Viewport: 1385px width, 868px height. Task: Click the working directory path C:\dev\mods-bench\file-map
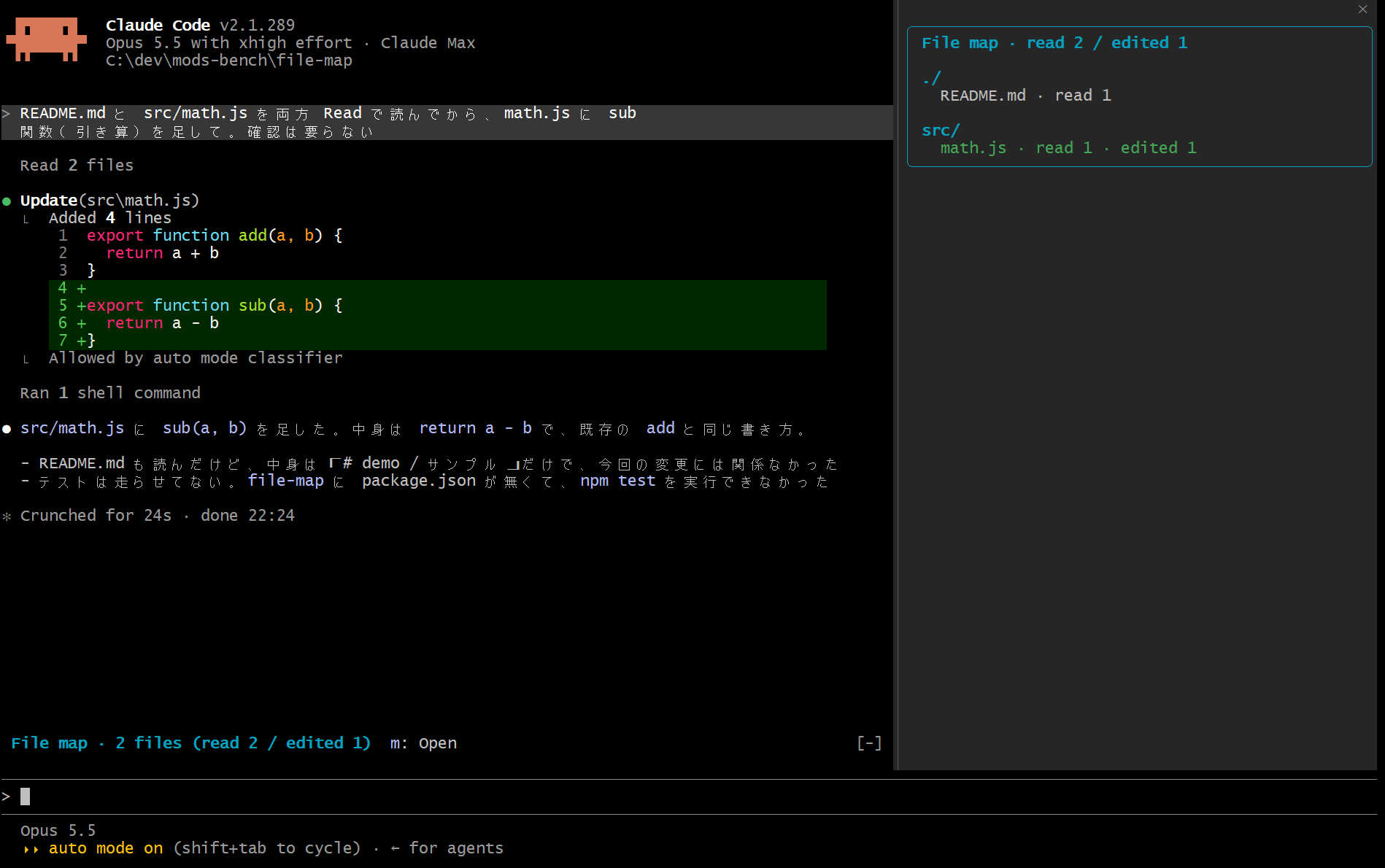(229, 61)
